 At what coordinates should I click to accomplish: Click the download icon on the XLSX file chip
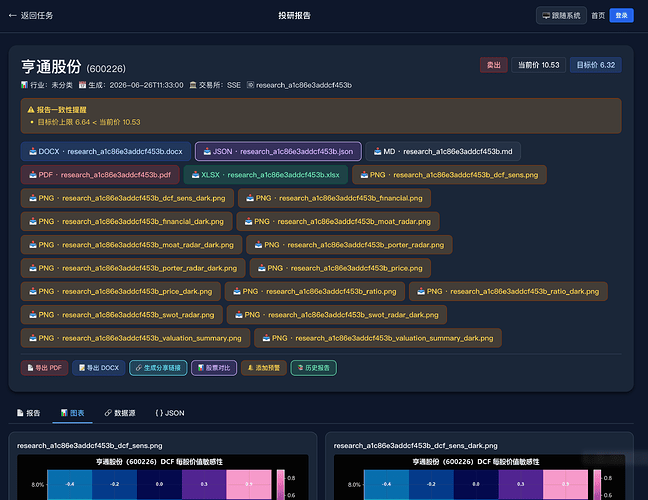[195, 175]
